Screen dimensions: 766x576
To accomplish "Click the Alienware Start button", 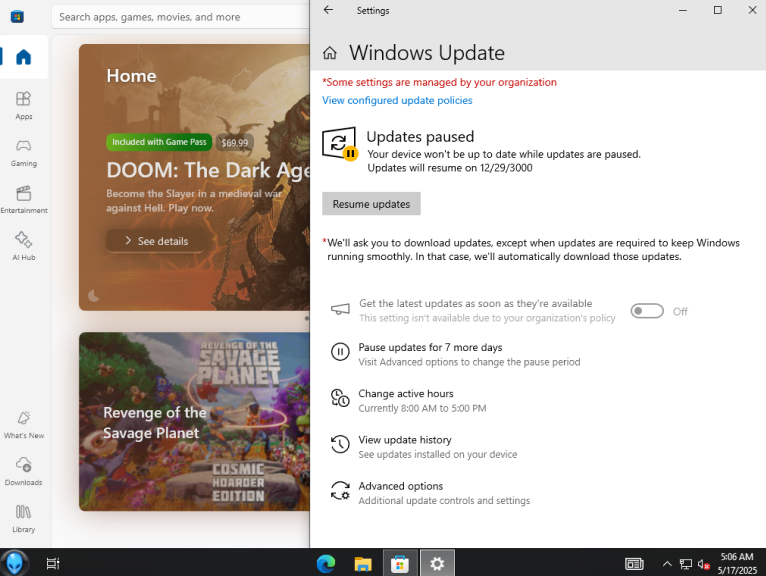I will pos(15,563).
